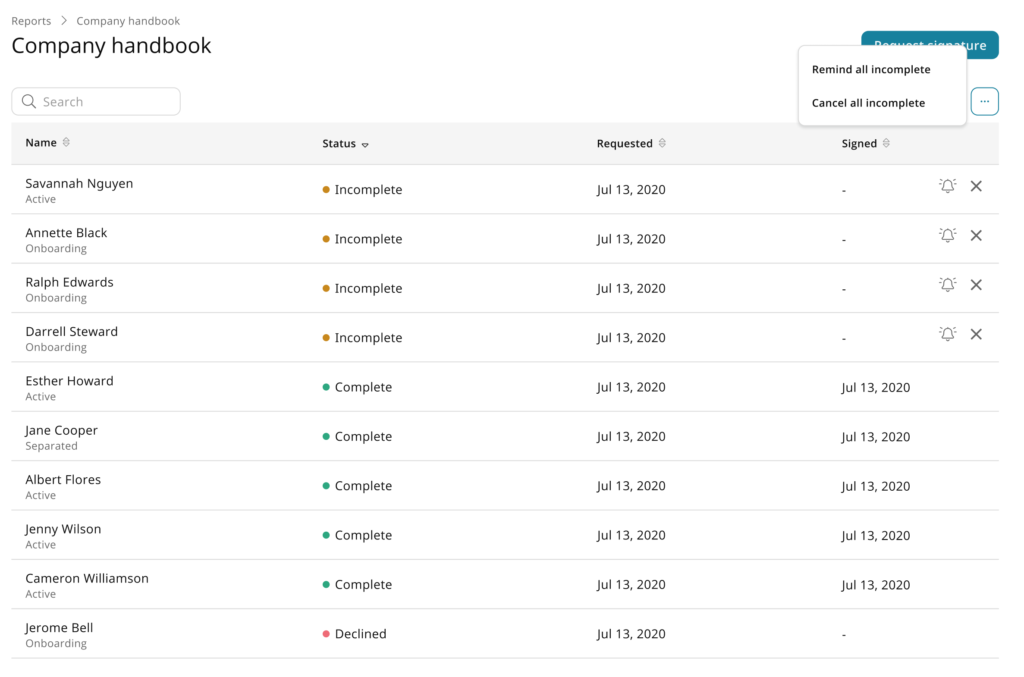Viewport: 1024px width, 677px height.
Task: Select Jerome Bell name
Action: 59,627
